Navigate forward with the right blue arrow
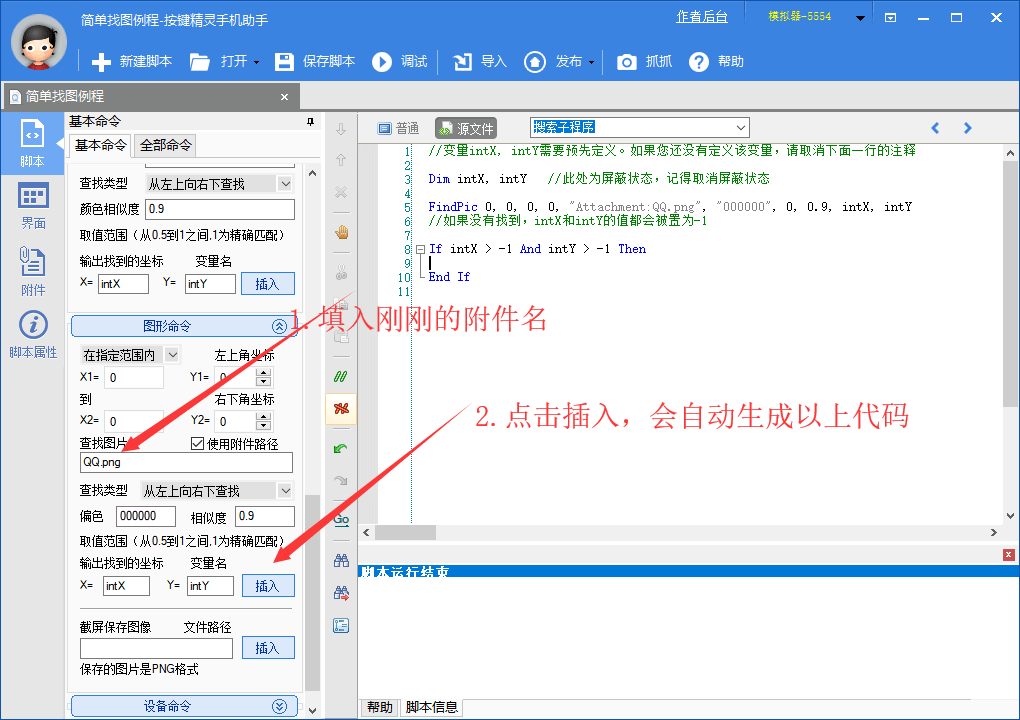The width and height of the screenshot is (1020, 720). pos(967,128)
